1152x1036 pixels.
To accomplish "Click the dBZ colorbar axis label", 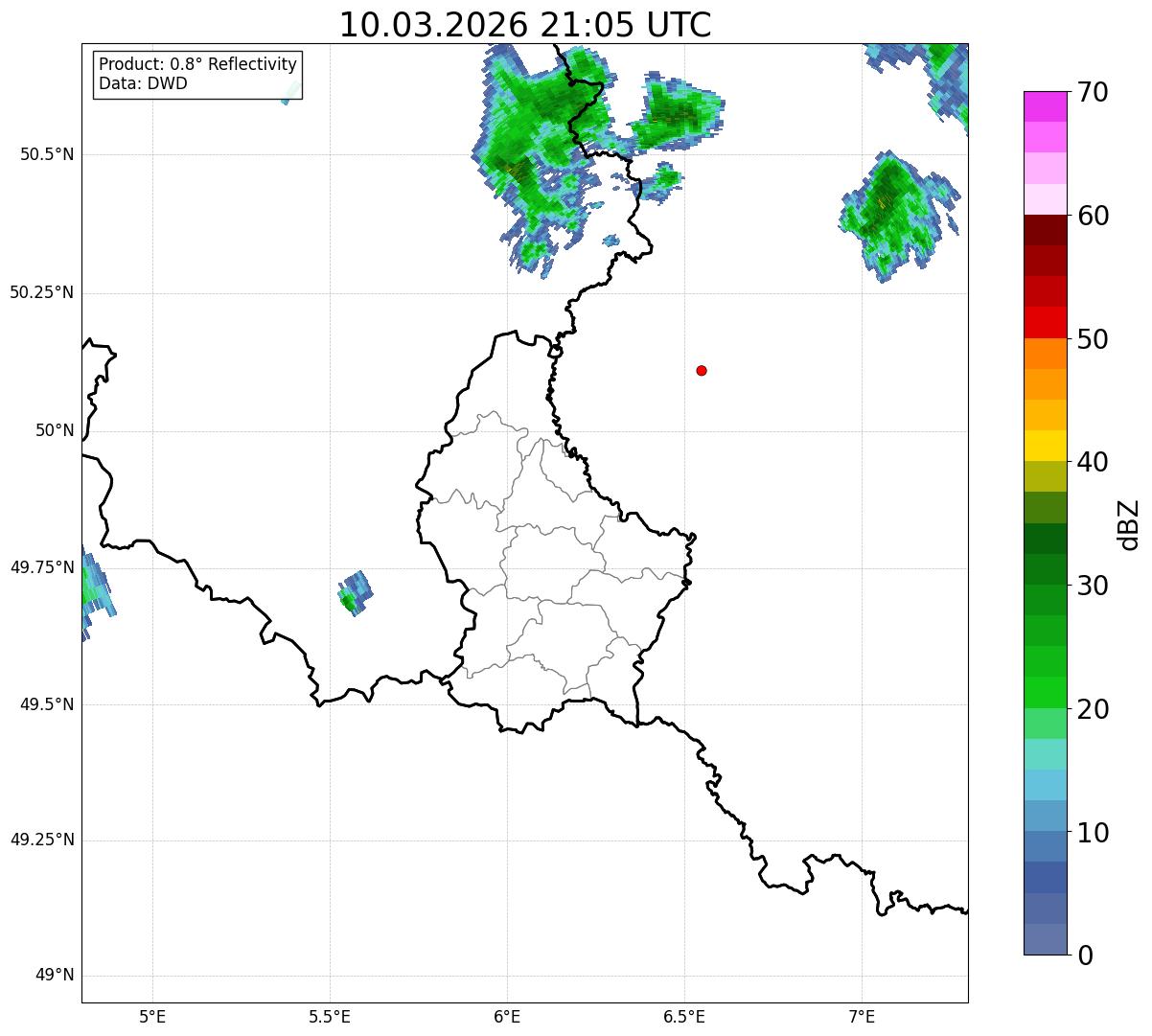I will click(1129, 524).
